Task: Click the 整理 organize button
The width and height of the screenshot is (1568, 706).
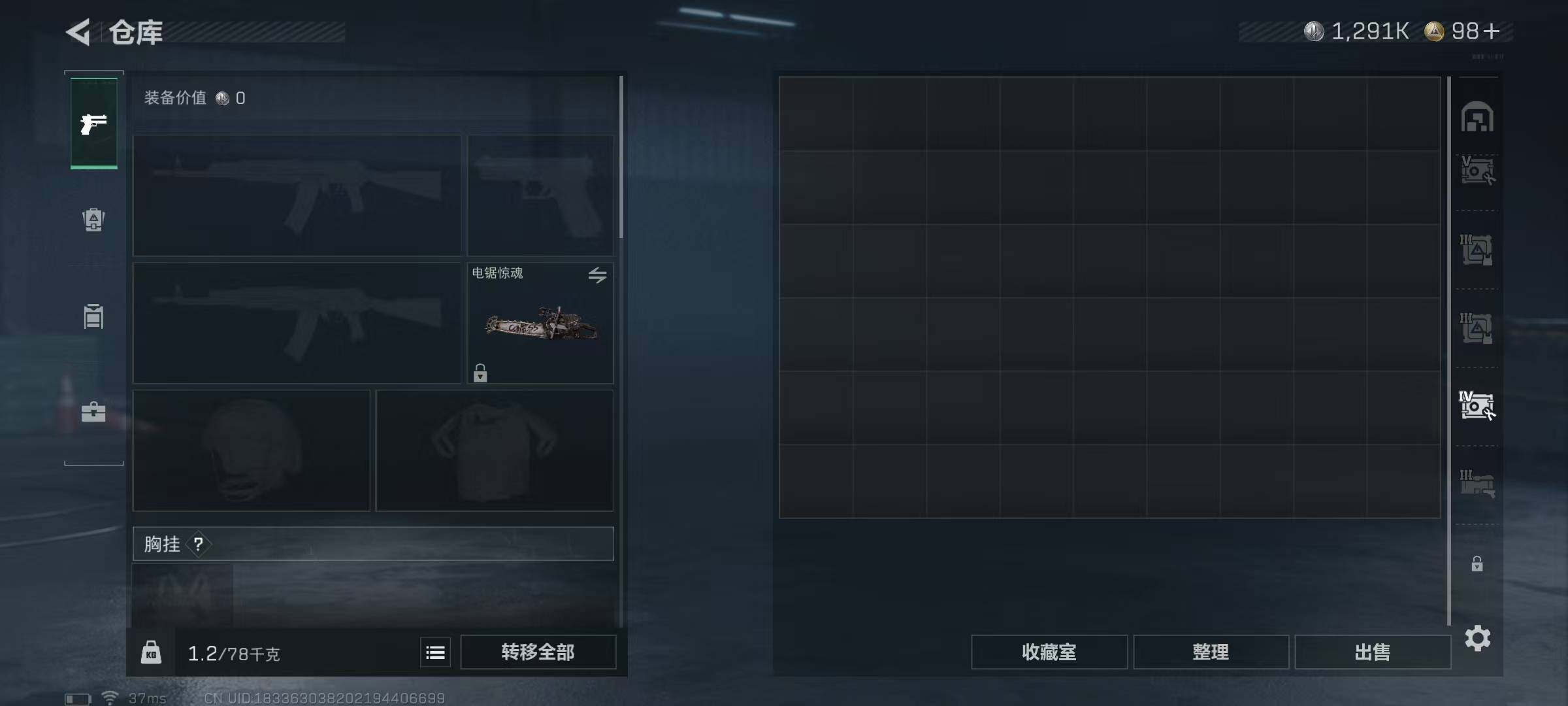Action: pos(1211,652)
